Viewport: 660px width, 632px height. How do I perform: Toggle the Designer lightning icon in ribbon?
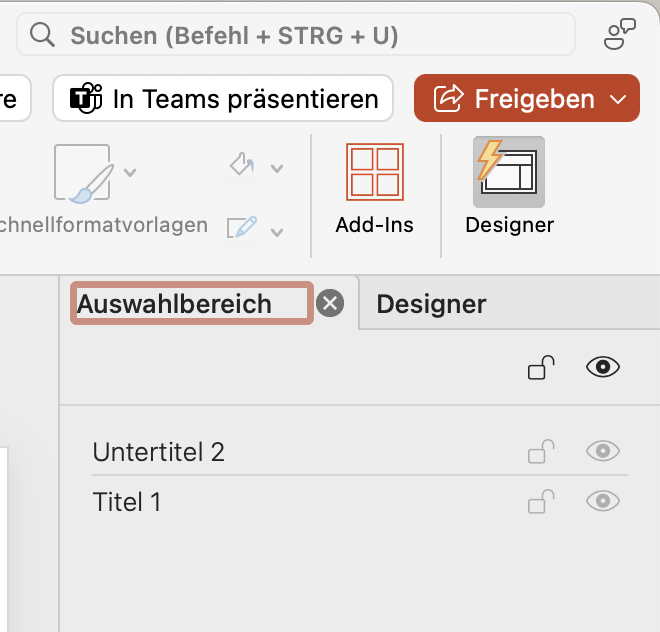click(508, 172)
